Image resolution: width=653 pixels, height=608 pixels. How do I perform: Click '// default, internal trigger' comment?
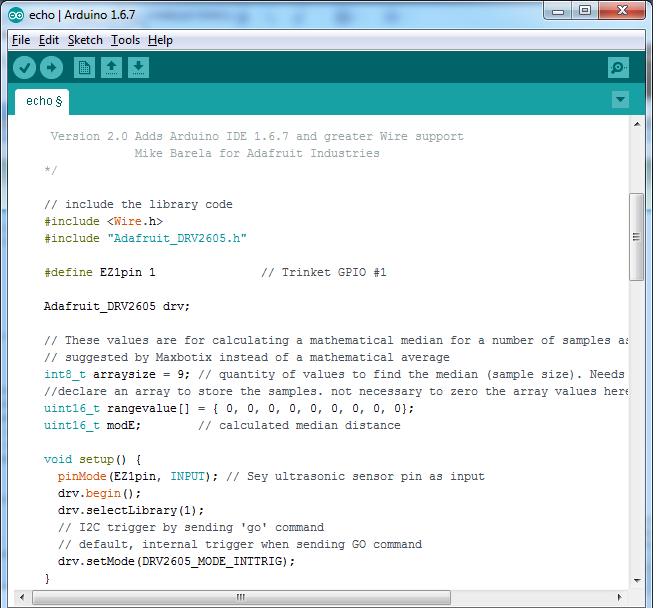(240, 545)
